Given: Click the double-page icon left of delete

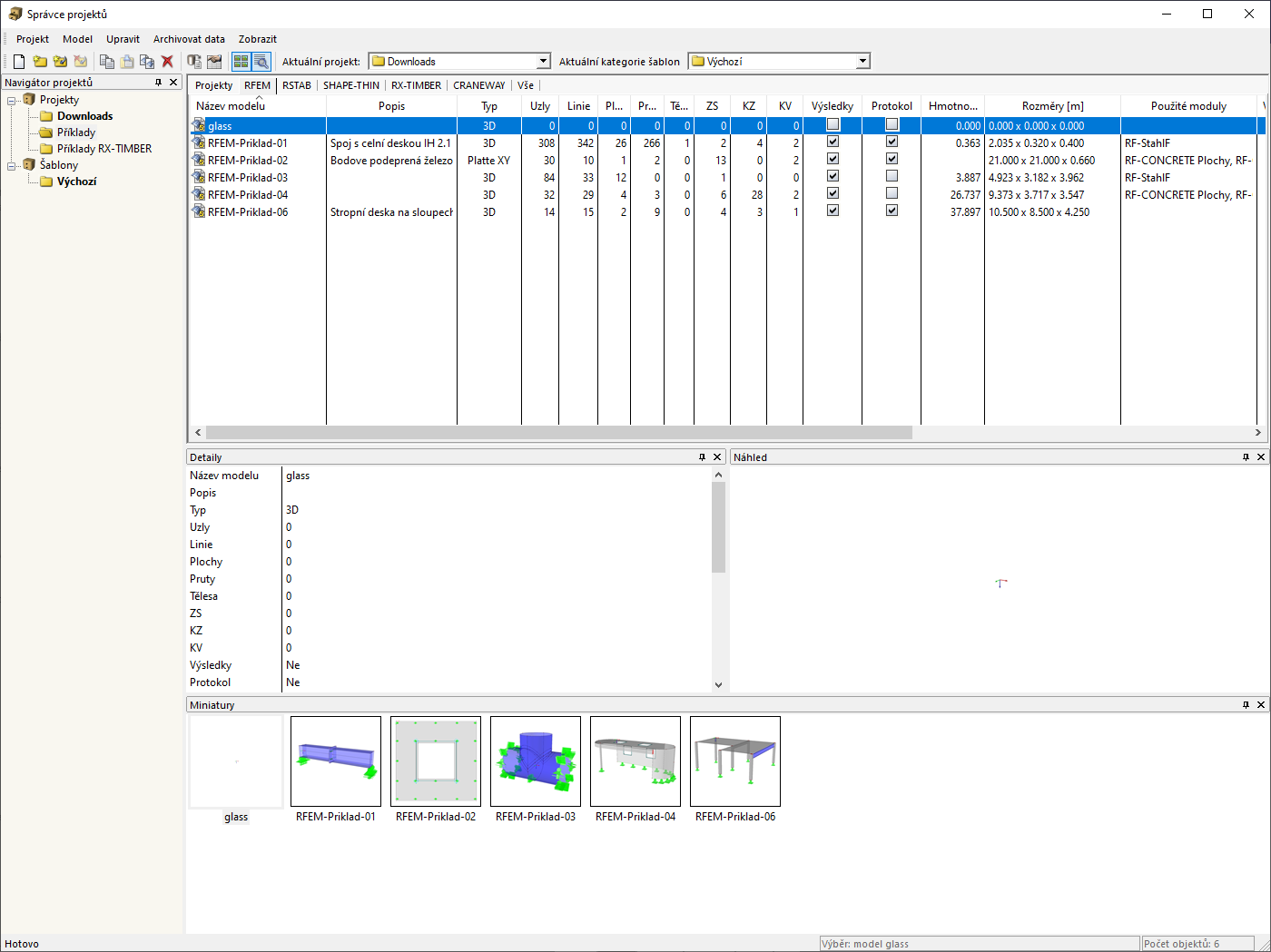Looking at the screenshot, I should tap(147, 62).
